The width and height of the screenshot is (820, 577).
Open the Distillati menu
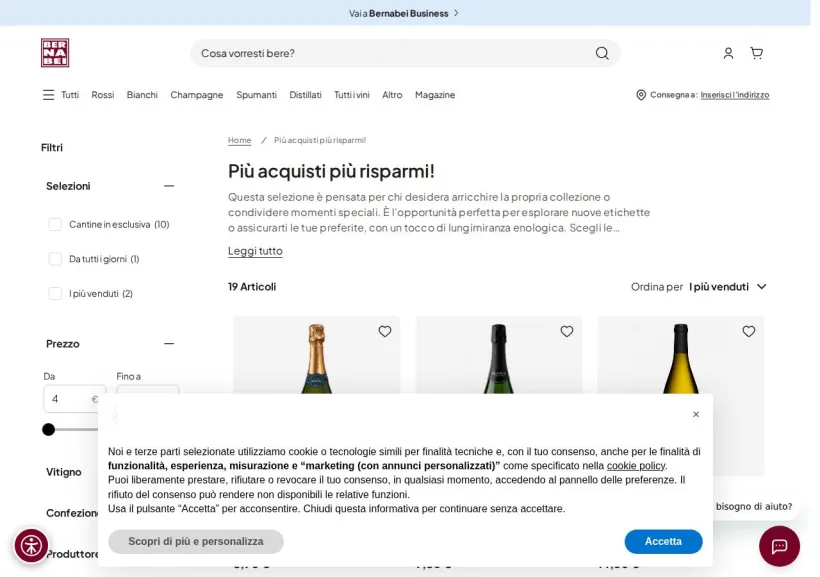305,95
